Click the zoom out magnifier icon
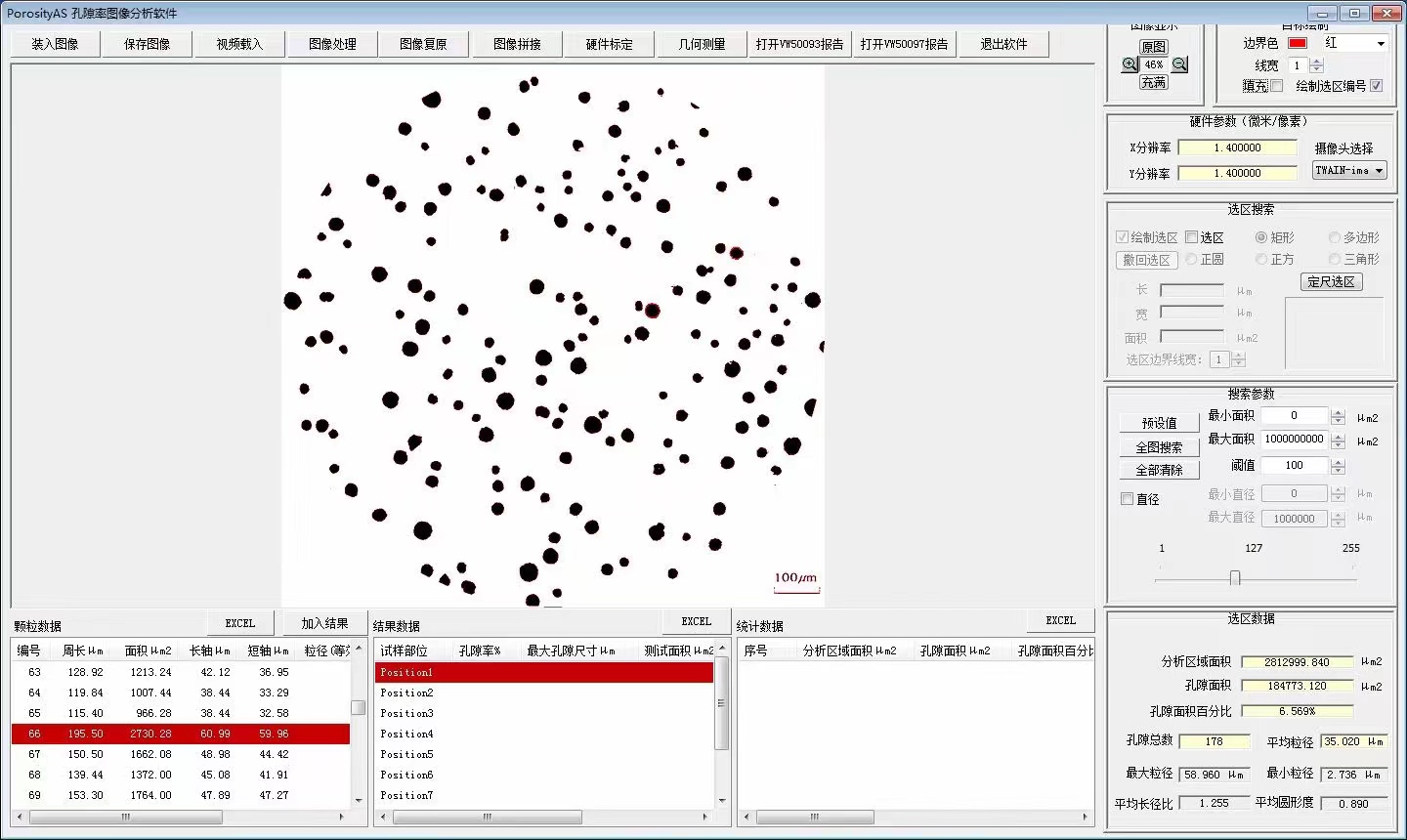The width and height of the screenshot is (1407, 840). coord(1179,64)
